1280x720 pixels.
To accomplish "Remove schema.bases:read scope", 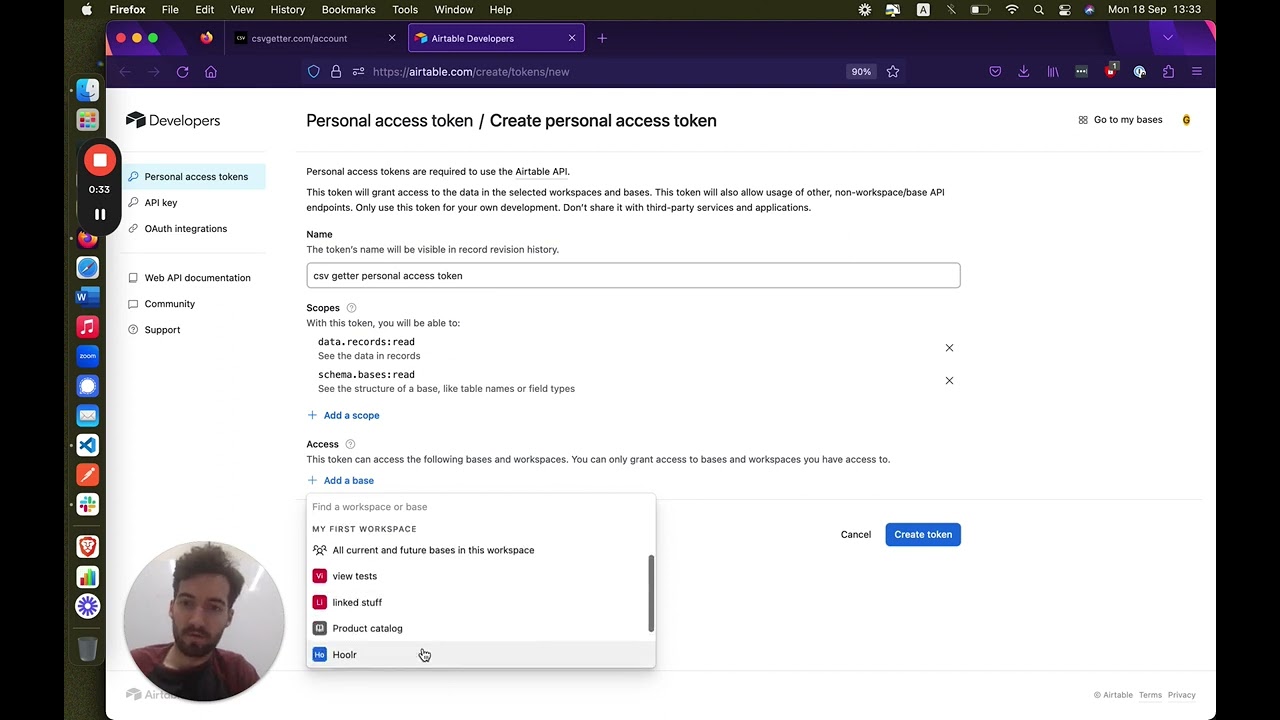I will tap(949, 381).
